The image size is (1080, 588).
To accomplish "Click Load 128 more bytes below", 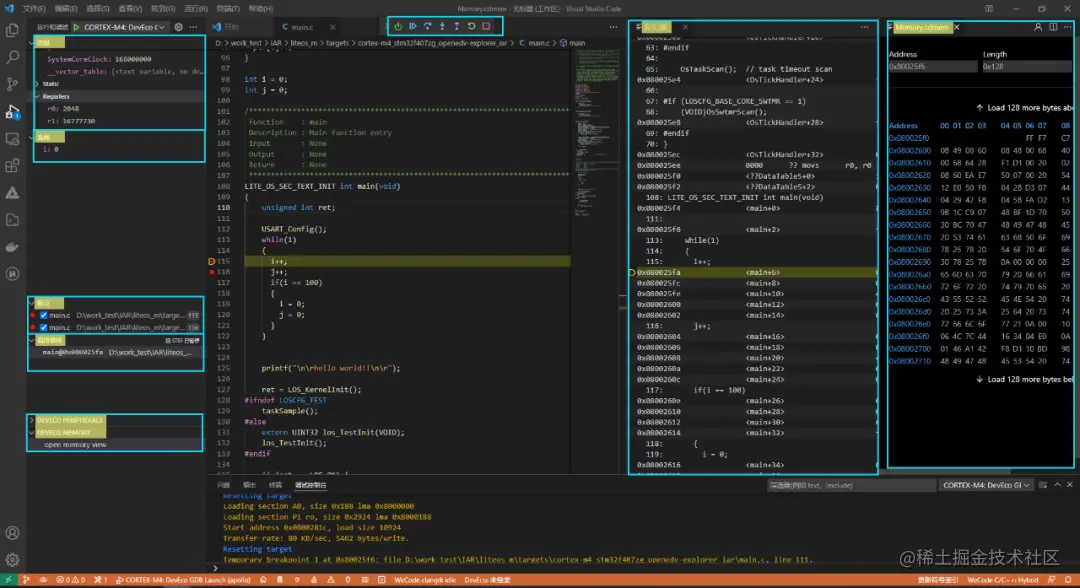I will pos(1025,379).
